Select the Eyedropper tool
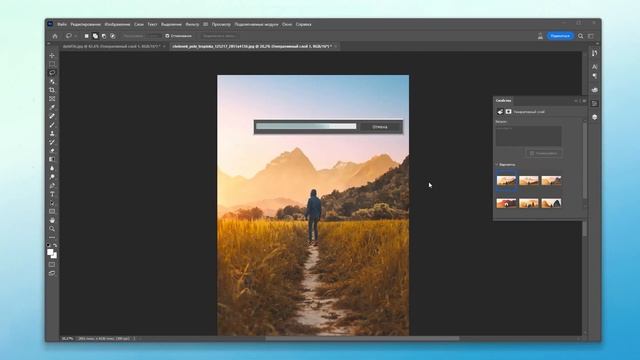This screenshot has height=360, width=640. click(x=52, y=107)
